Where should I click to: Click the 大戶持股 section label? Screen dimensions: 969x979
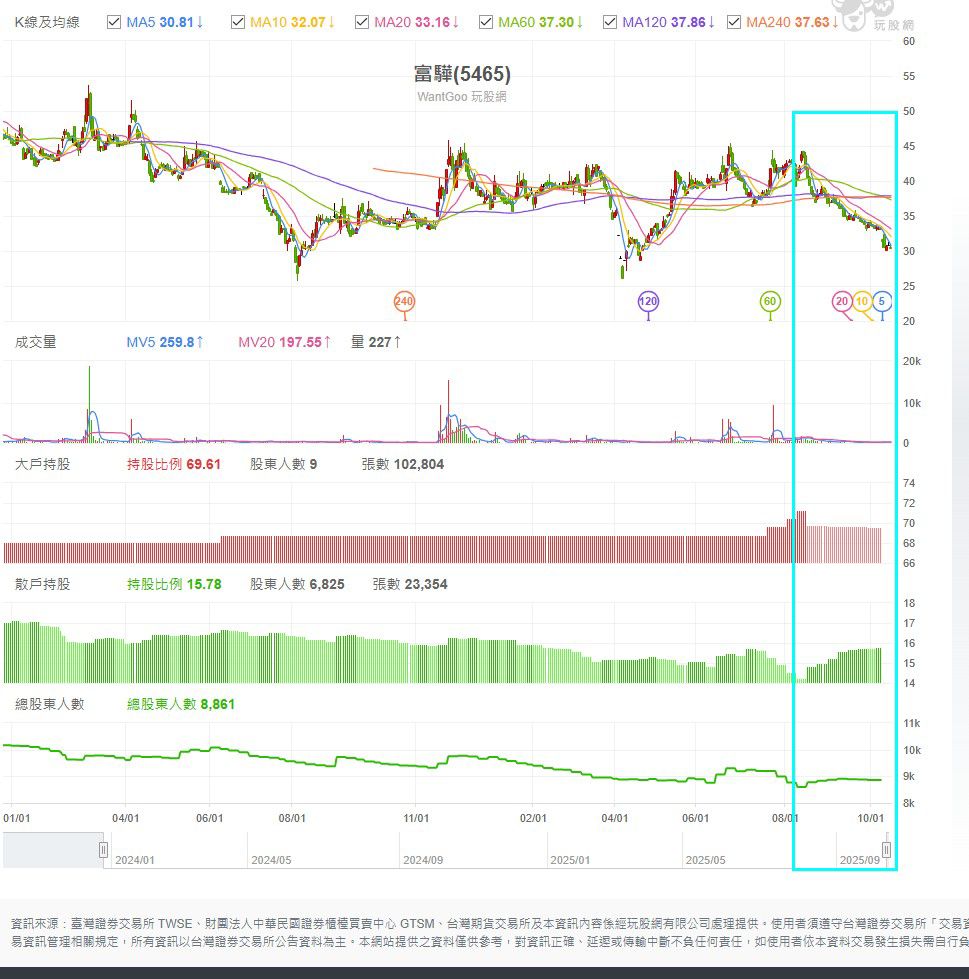pyautogui.click(x=42, y=465)
